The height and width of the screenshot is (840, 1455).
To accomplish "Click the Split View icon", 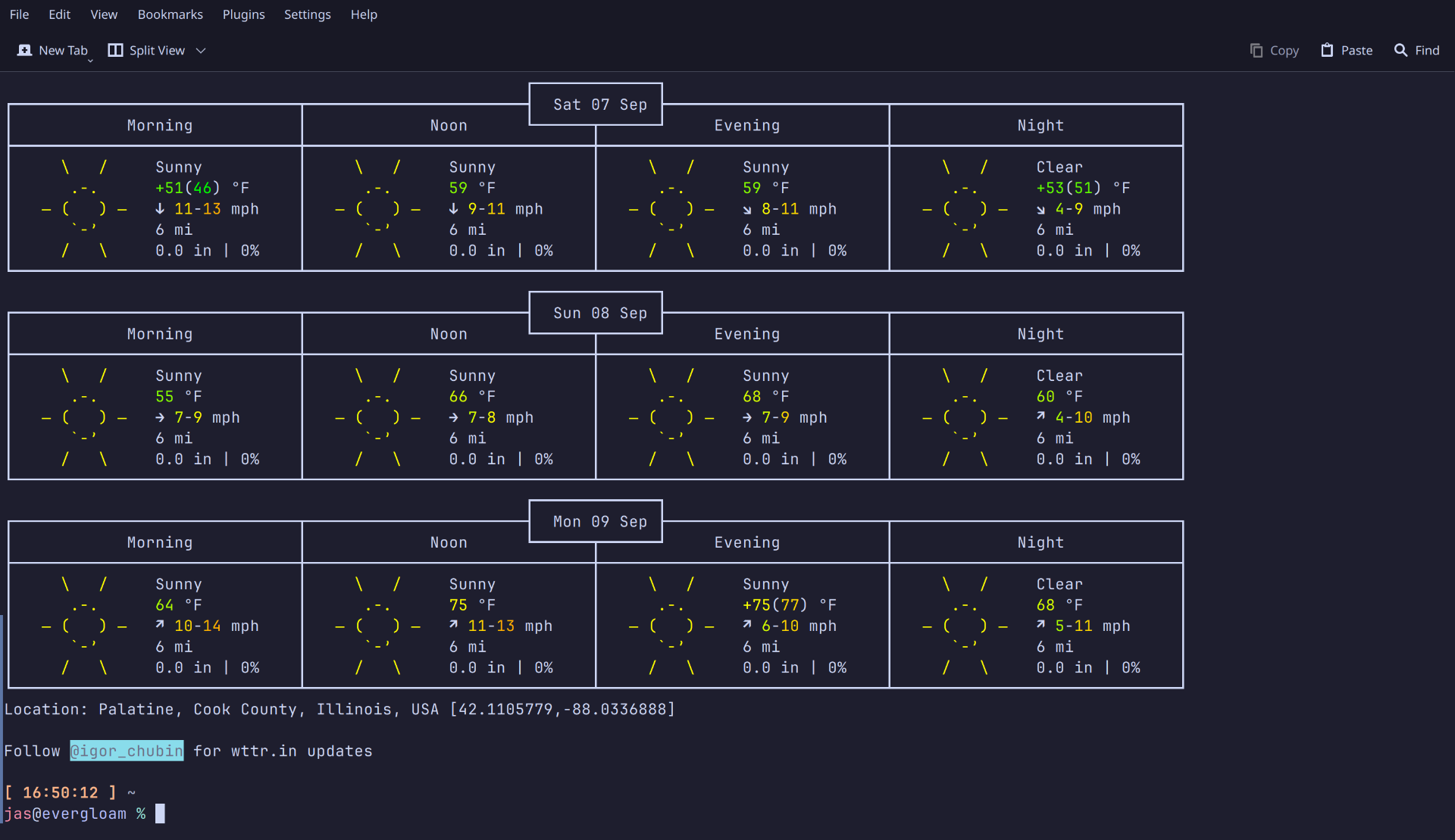I will click(115, 50).
